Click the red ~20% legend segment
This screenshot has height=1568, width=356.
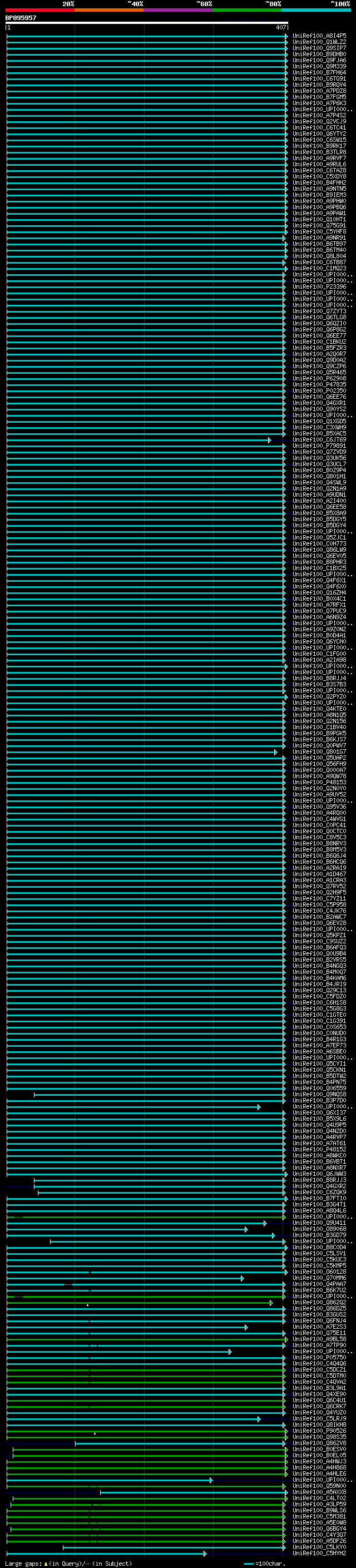click(x=40, y=10)
